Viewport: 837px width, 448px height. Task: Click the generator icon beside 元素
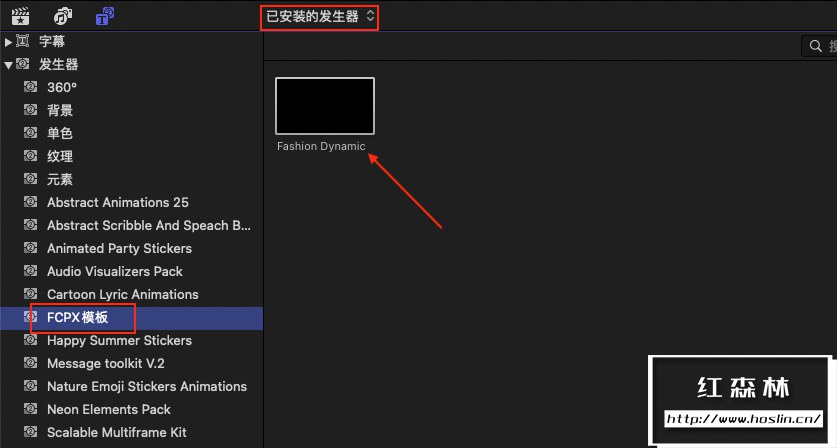pos(31,178)
